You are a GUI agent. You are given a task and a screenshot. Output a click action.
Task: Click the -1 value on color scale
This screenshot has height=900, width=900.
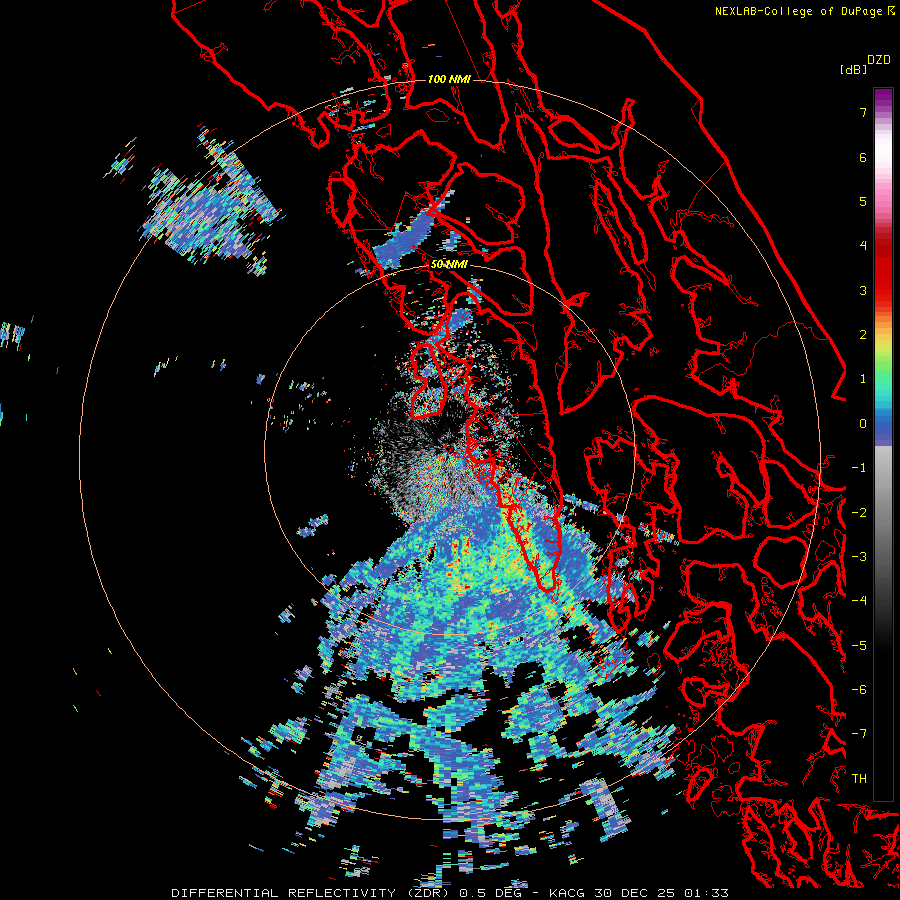(859, 468)
